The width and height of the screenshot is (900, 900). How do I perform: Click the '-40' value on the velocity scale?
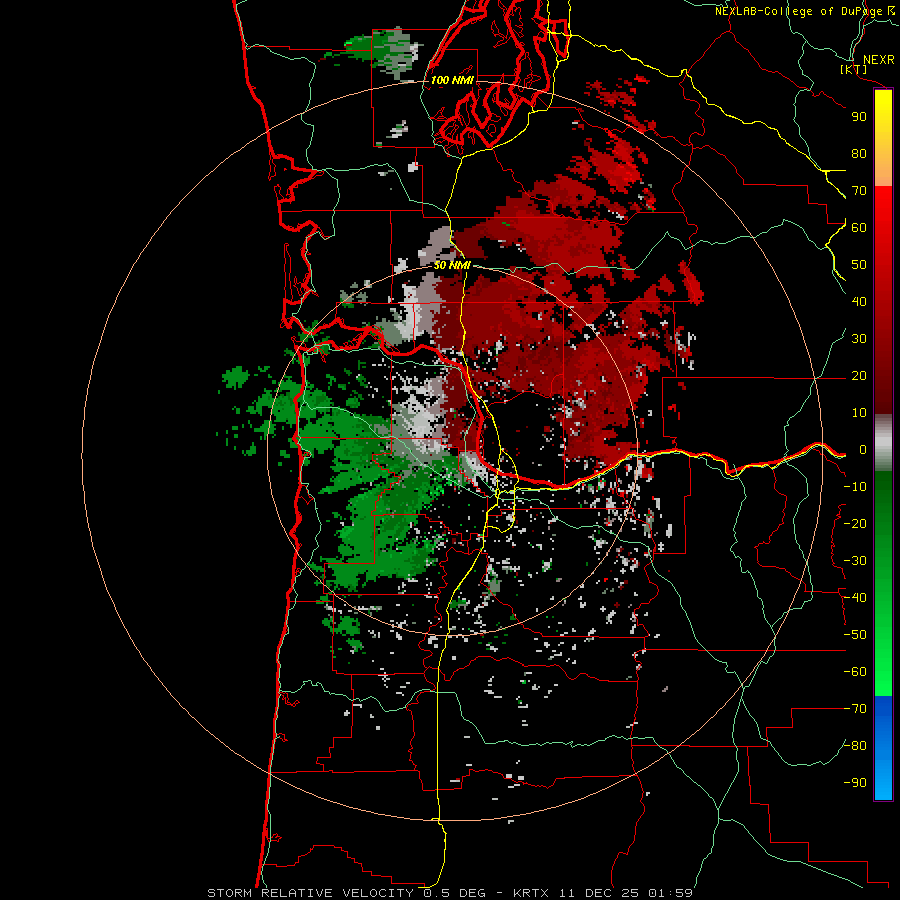pos(855,598)
